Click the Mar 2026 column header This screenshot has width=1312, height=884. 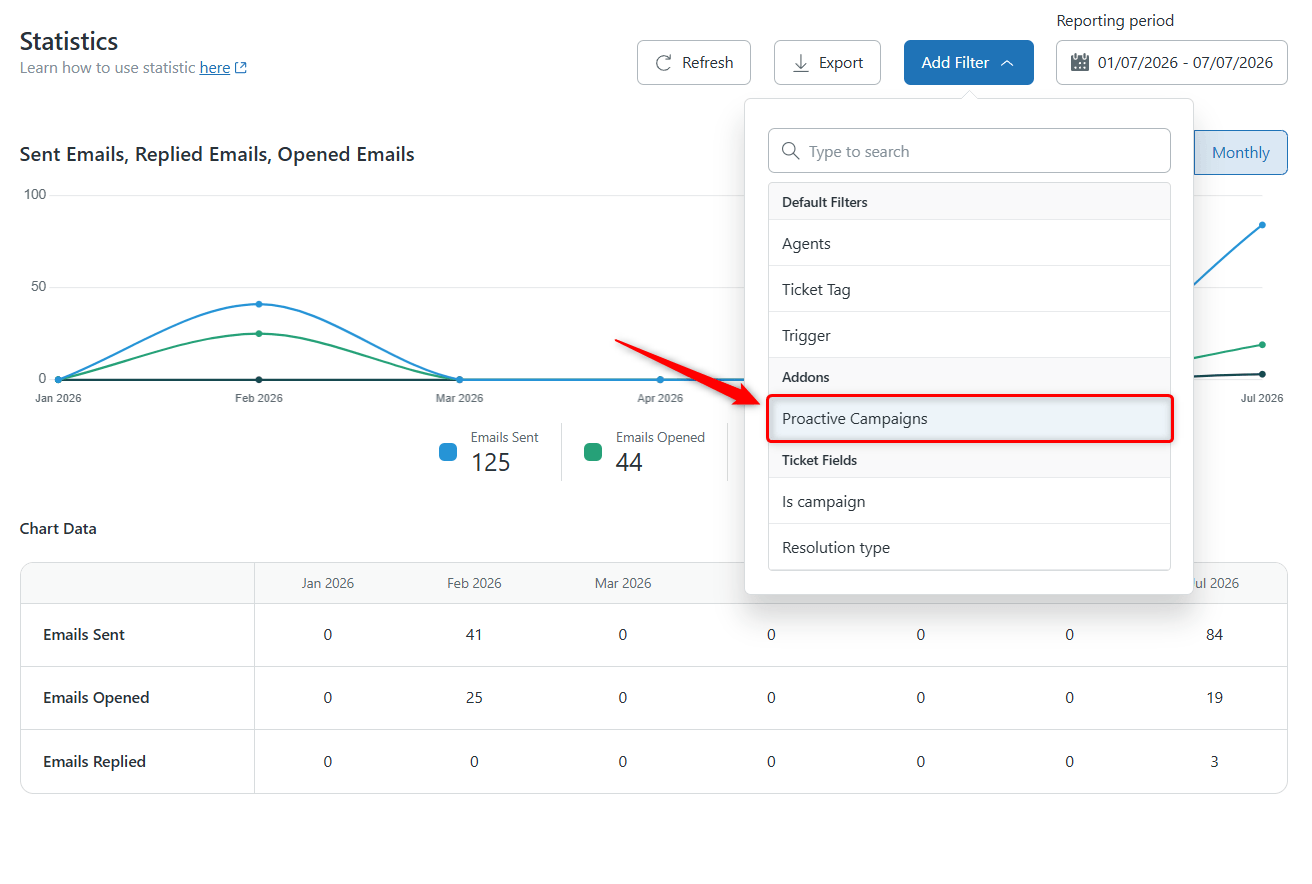[x=623, y=583]
